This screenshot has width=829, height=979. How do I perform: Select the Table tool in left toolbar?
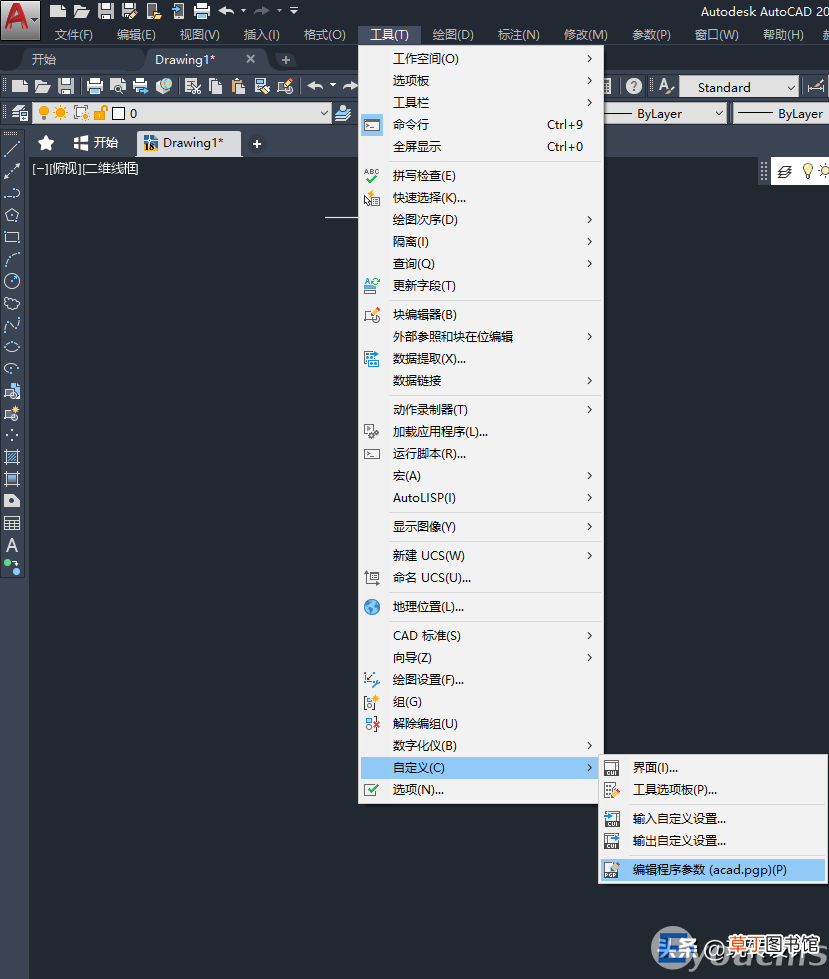tap(12, 523)
